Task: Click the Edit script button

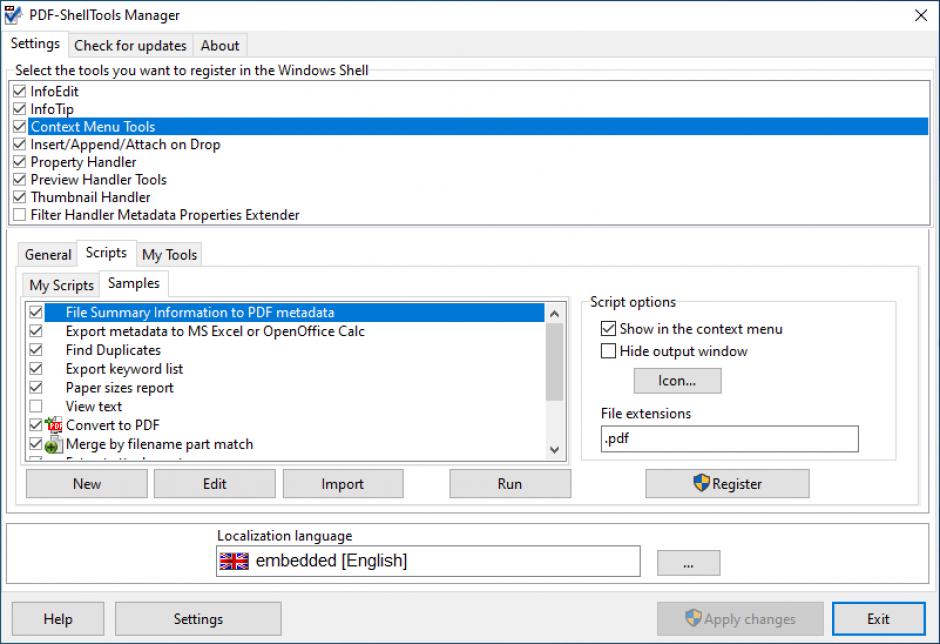Action: [215, 484]
